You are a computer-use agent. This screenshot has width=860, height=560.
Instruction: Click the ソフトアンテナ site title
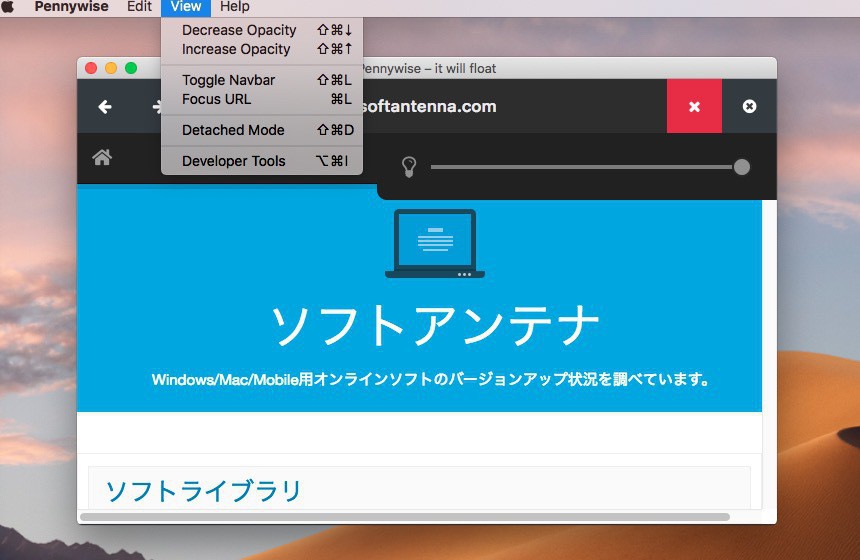[435, 326]
